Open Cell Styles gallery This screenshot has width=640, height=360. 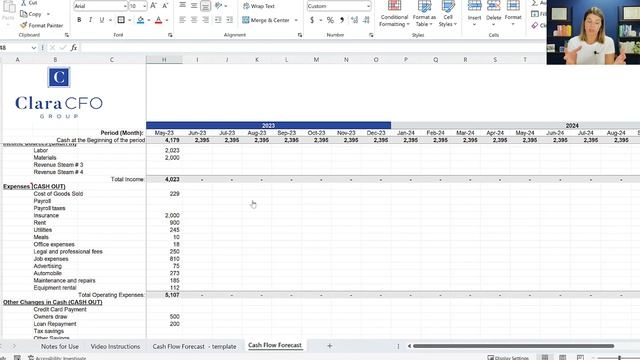[448, 14]
